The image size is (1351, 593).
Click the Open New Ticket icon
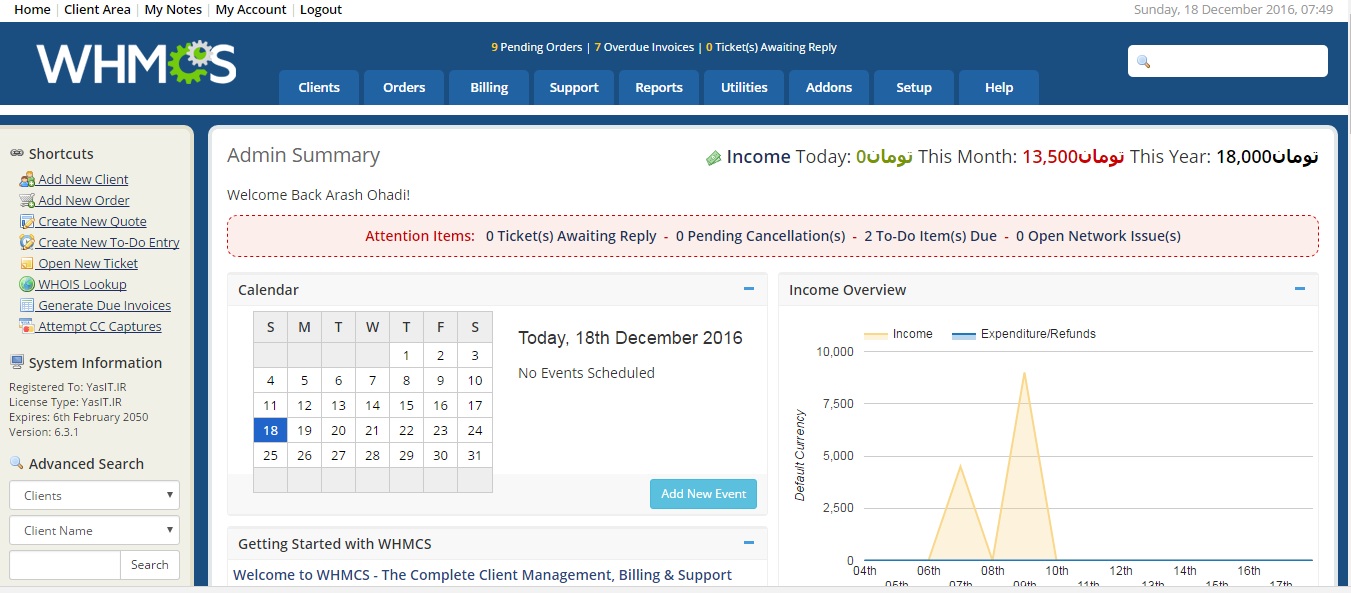click(27, 264)
